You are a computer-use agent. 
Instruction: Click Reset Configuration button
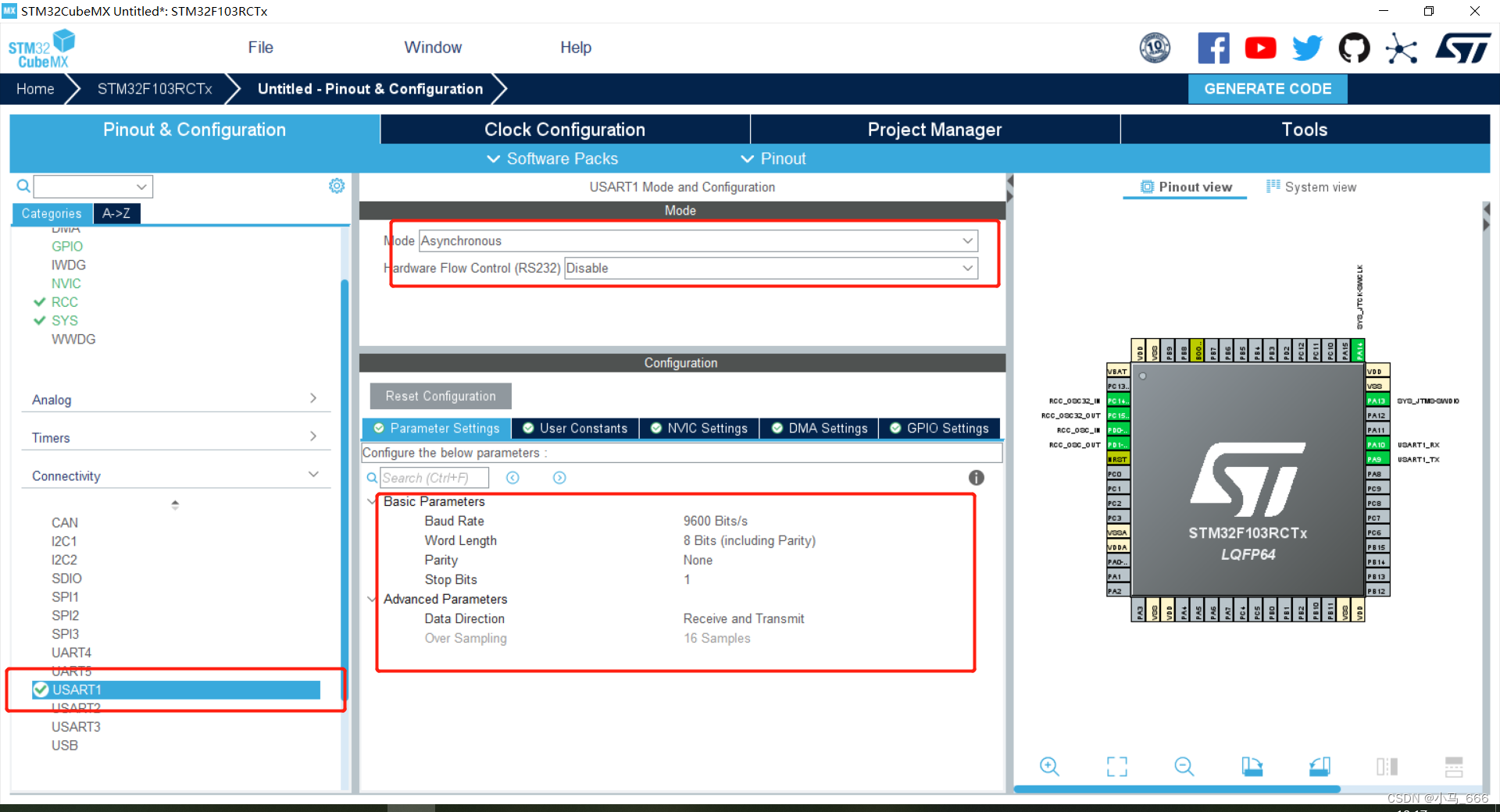coord(441,396)
